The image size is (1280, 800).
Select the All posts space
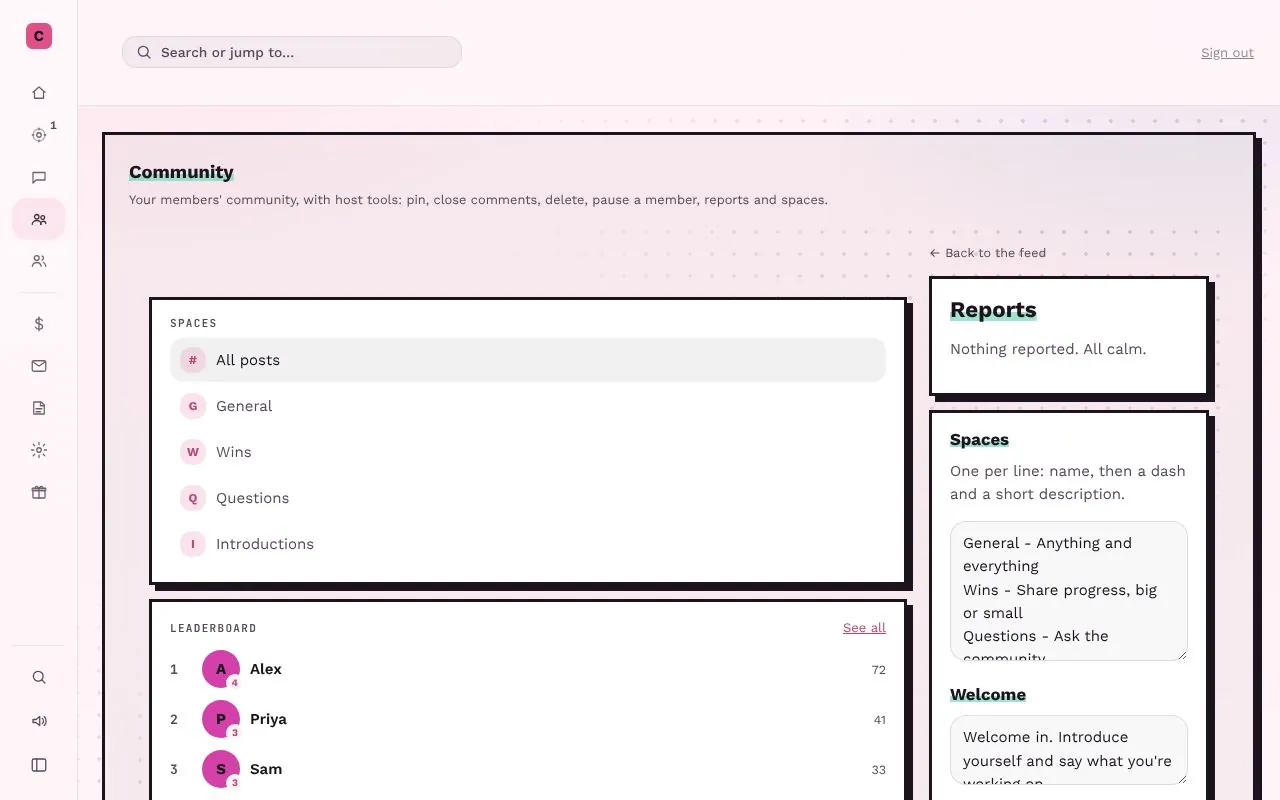point(528,360)
